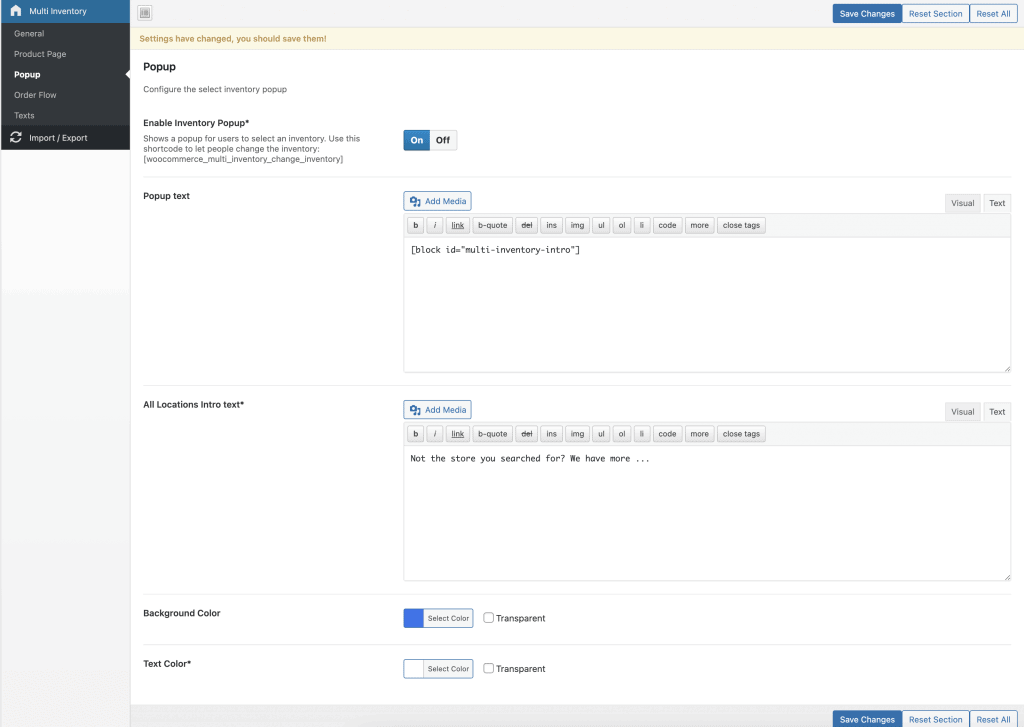1024x727 pixels.
Task: Switch Popup text editor to Text tab
Action: coord(997,203)
